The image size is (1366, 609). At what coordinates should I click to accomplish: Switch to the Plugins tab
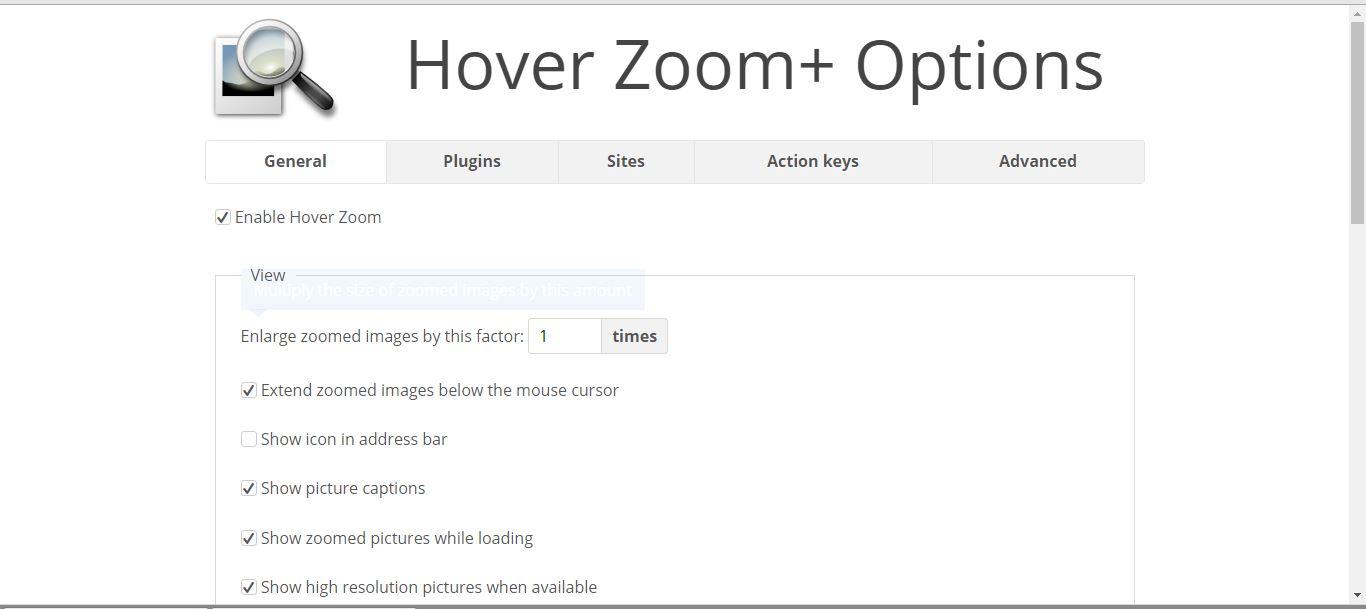tap(471, 161)
